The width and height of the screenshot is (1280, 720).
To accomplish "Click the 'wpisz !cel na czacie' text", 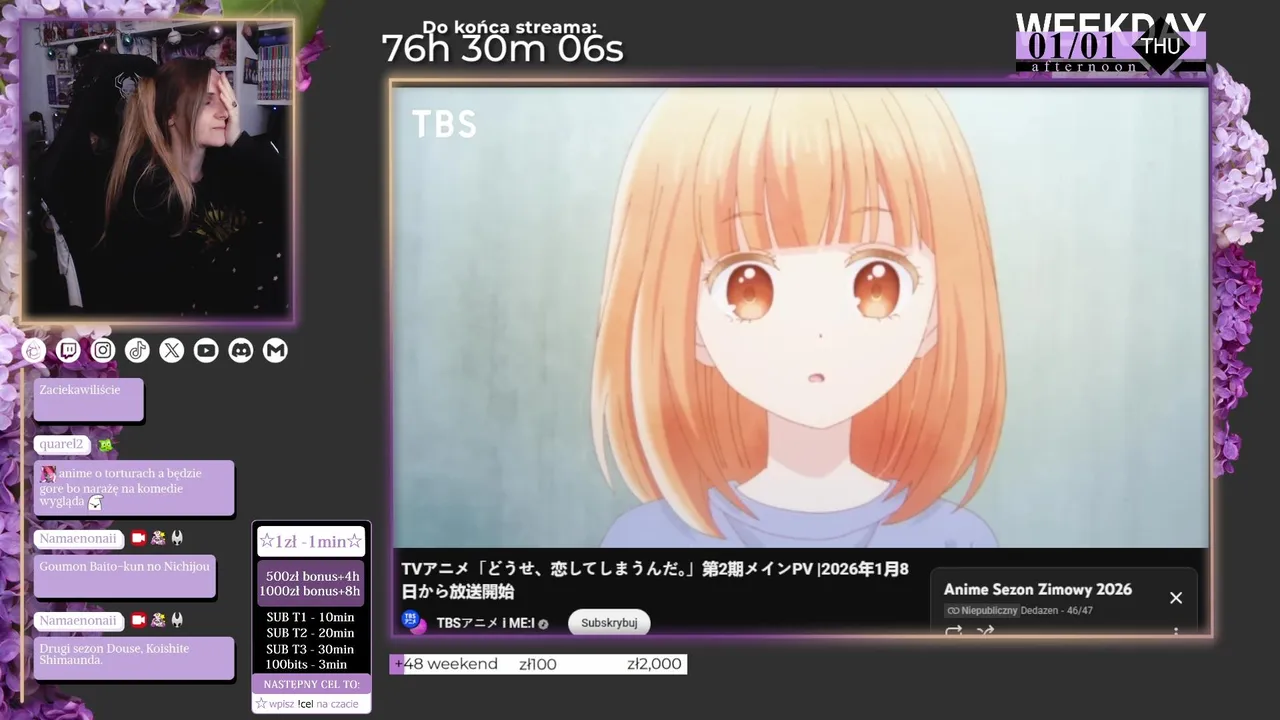I will [x=313, y=704].
